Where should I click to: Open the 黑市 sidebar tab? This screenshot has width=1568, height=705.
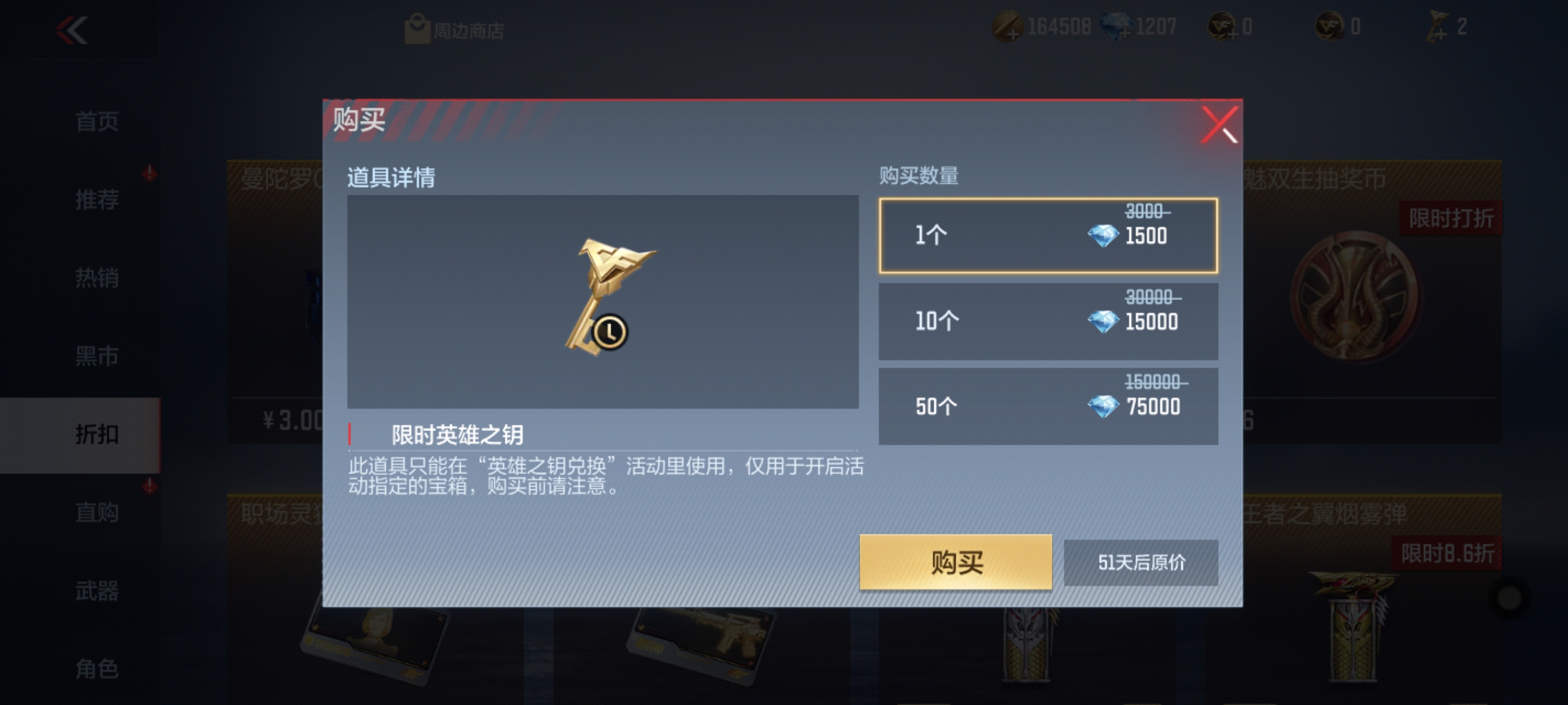pyautogui.click(x=97, y=357)
